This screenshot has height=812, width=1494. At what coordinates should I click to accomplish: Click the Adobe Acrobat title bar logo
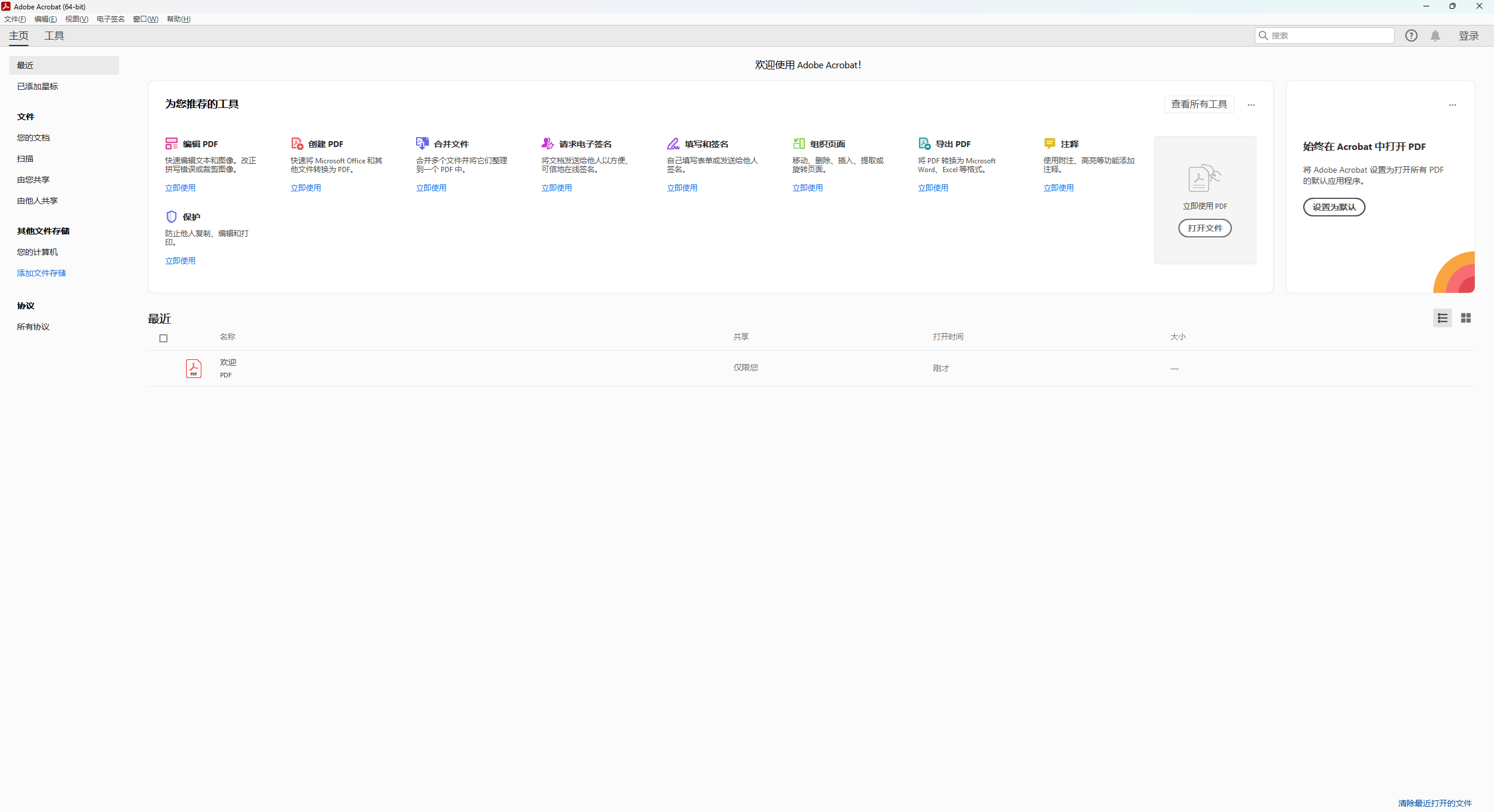(x=6, y=6)
